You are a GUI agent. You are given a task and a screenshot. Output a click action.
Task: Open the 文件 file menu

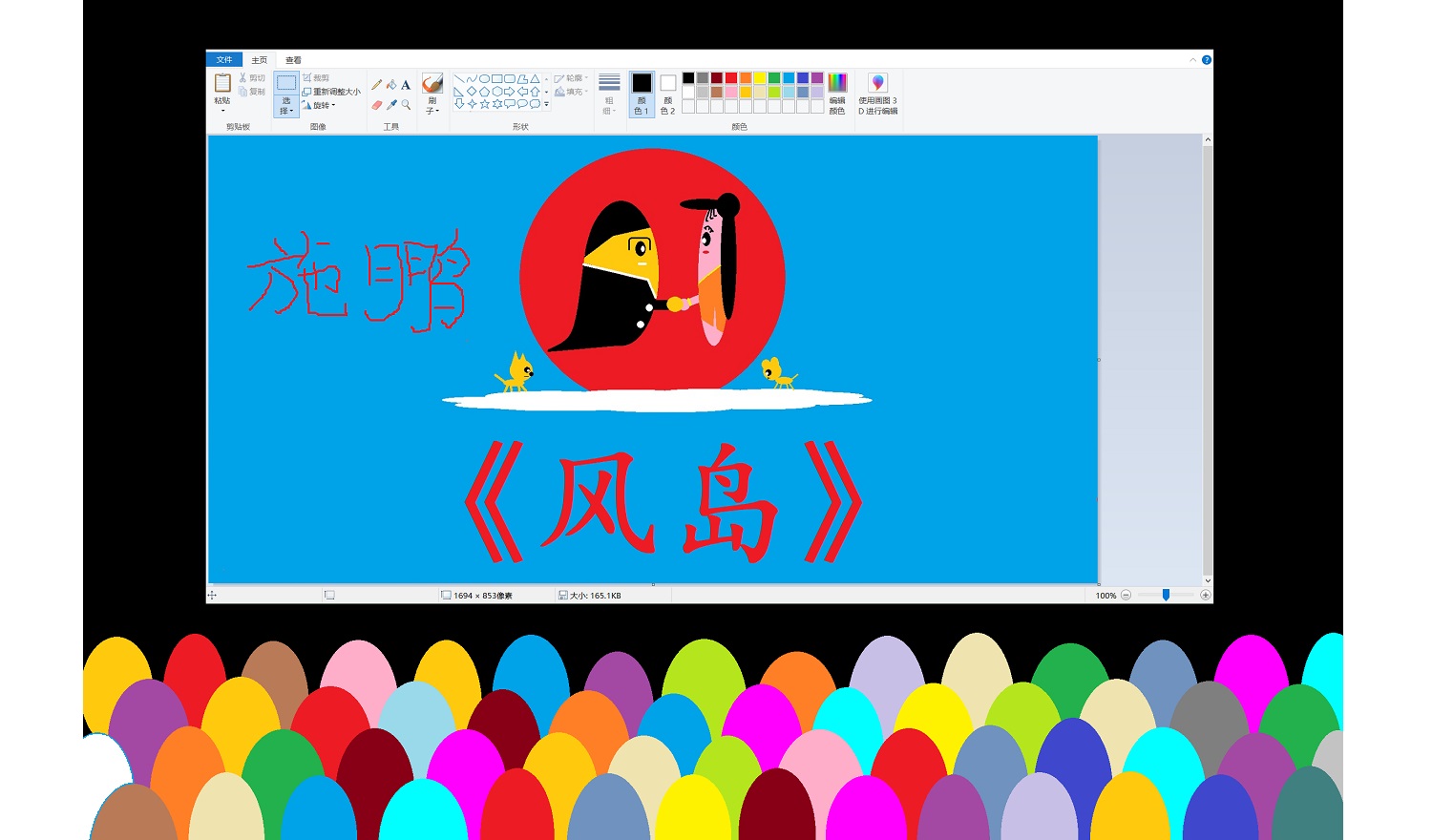point(224,59)
